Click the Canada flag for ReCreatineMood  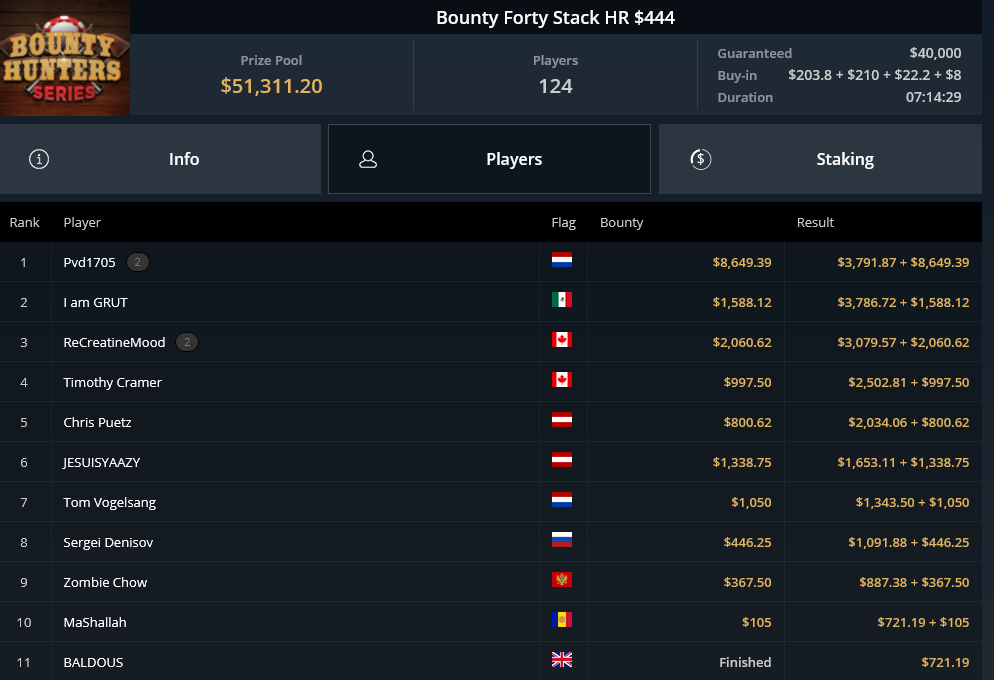pos(562,340)
